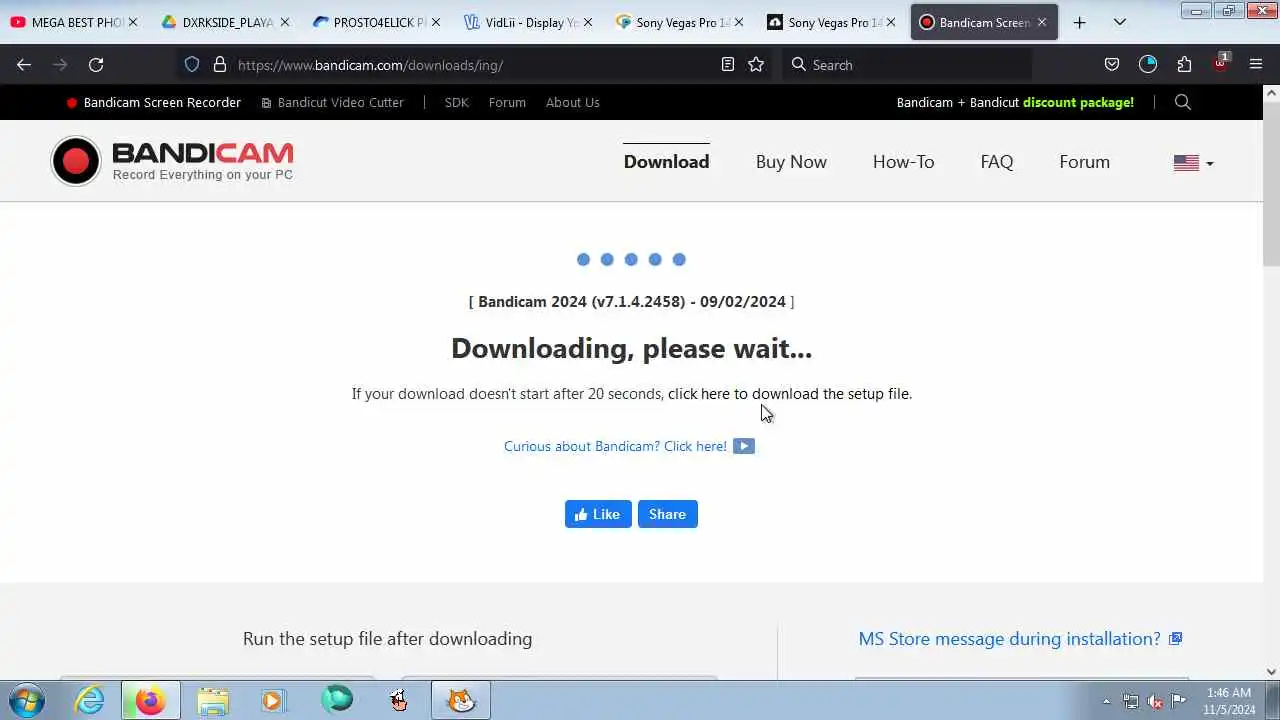
Task: Click Curious about Bandicam link
Action: [629, 446]
